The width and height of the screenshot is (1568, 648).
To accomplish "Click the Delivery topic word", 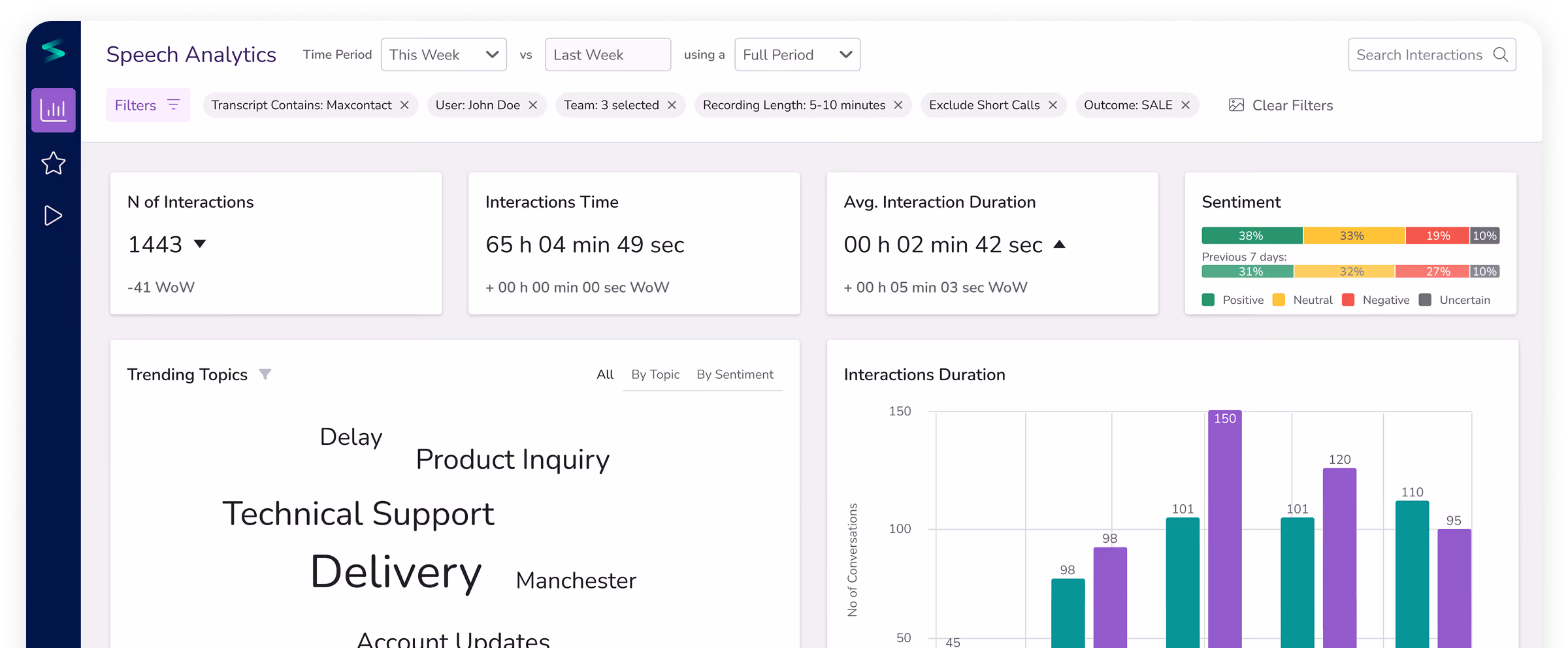I will (x=396, y=572).
